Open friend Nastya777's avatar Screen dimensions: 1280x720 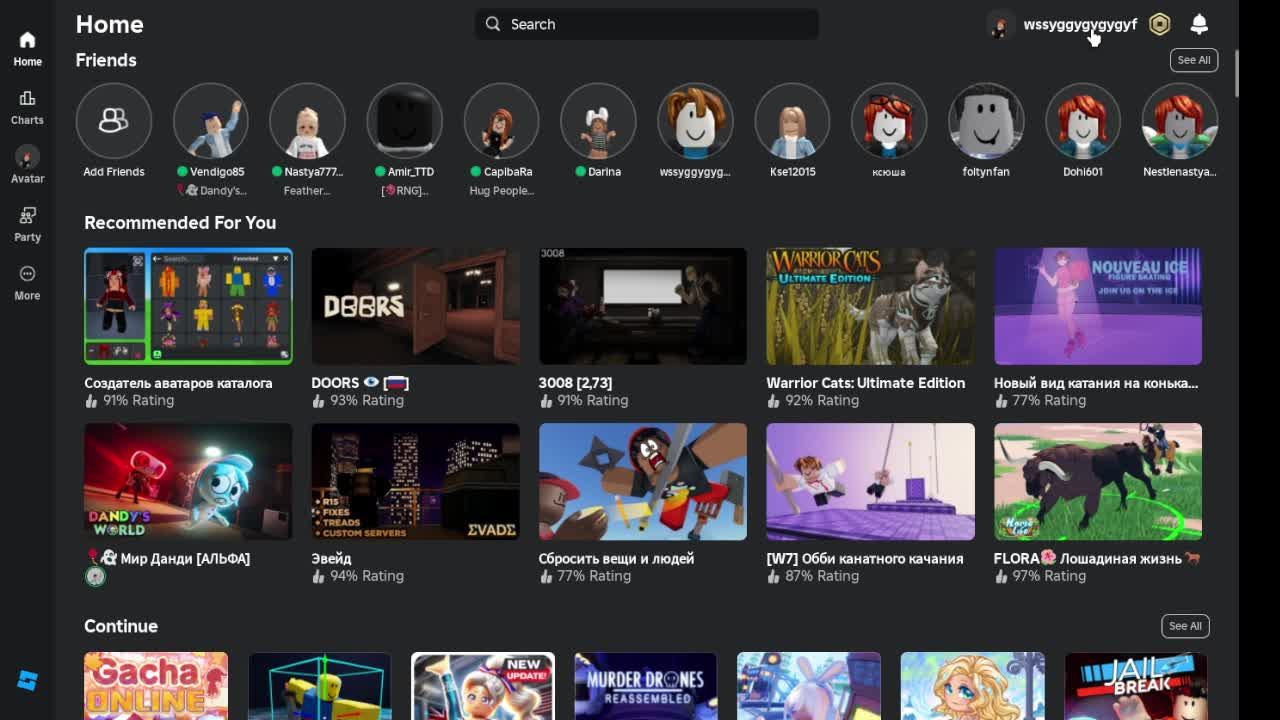coord(307,121)
